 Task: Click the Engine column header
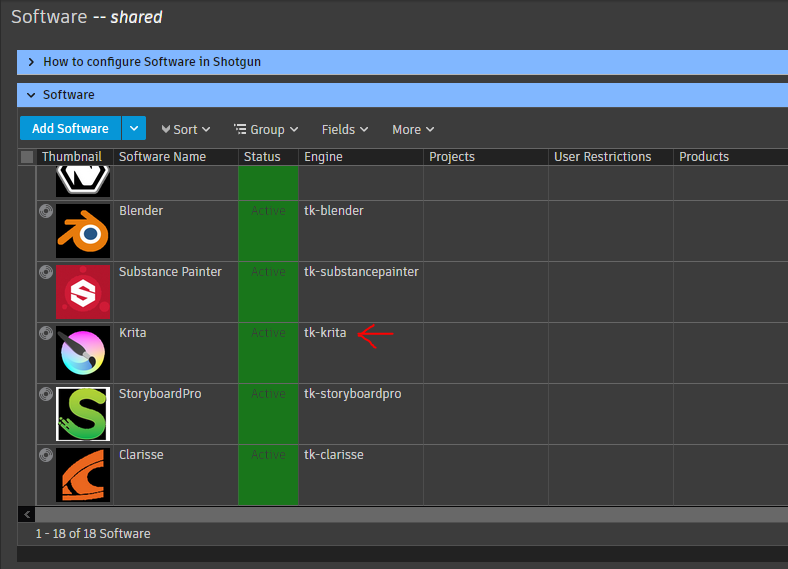(x=361, y=157)
